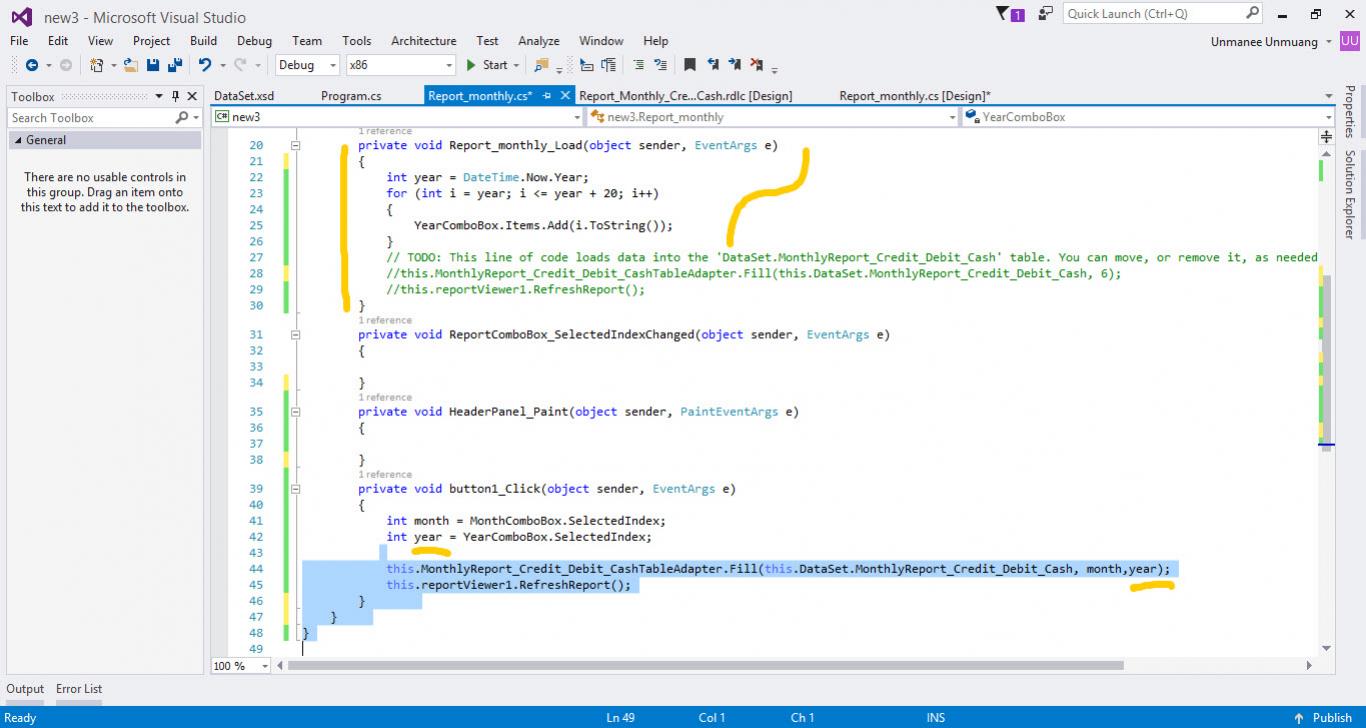Click the Send Feedback icon
The height and width of the screenshot is (728, 1366).
(1045, 14)
